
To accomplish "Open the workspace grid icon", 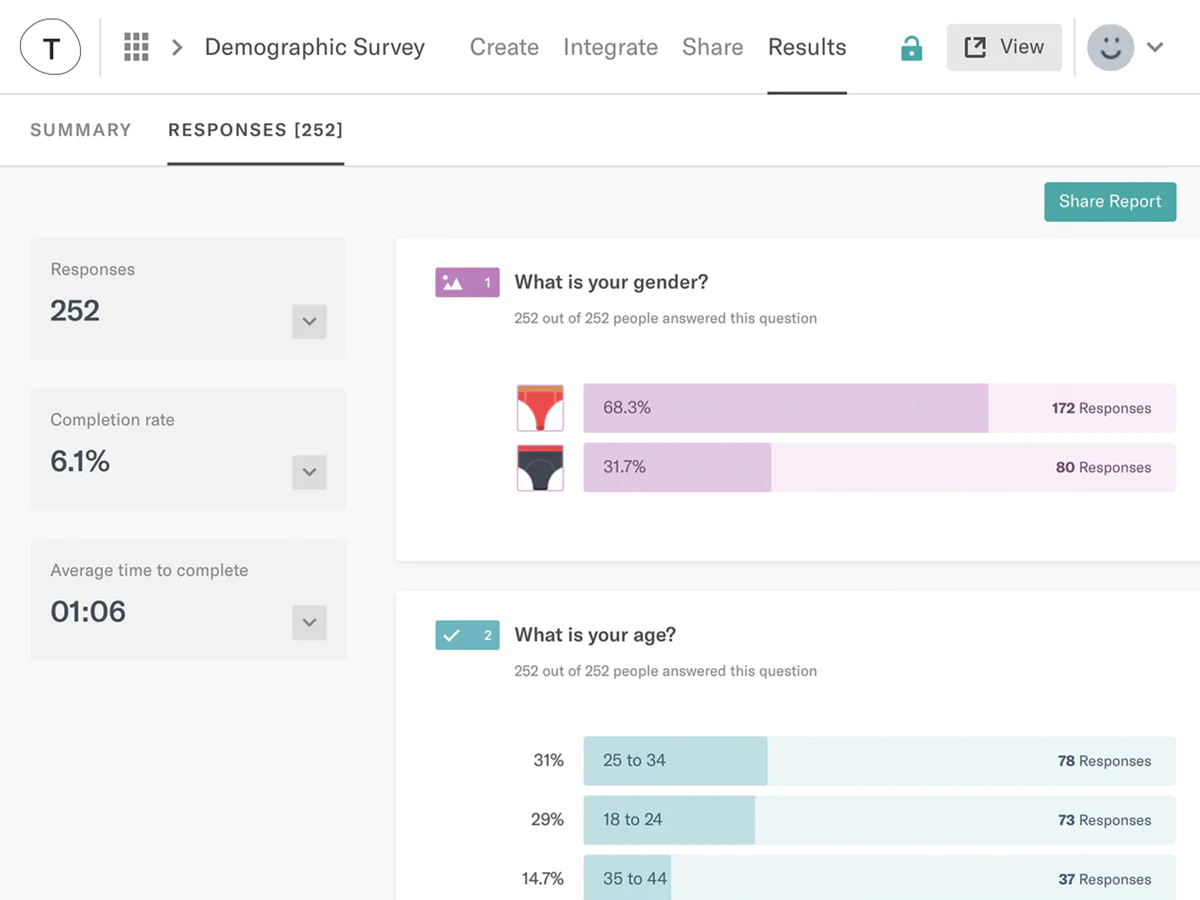I will 136,47.
